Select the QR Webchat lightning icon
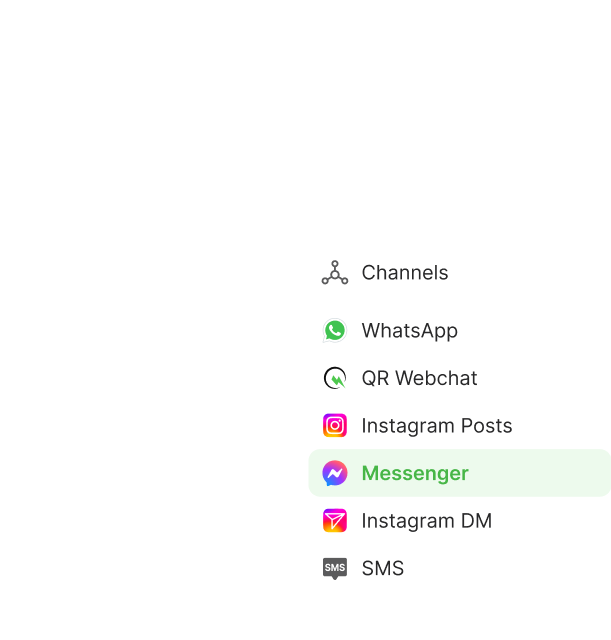The image size is (611, 640). (x=335, y=378)
